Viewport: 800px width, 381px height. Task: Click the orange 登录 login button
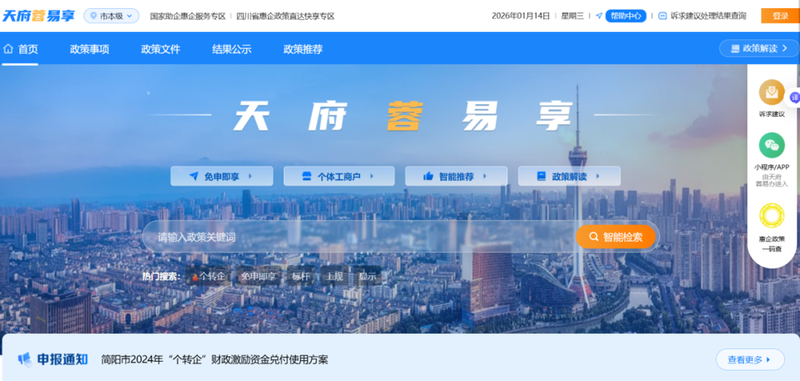pos(780,16)
